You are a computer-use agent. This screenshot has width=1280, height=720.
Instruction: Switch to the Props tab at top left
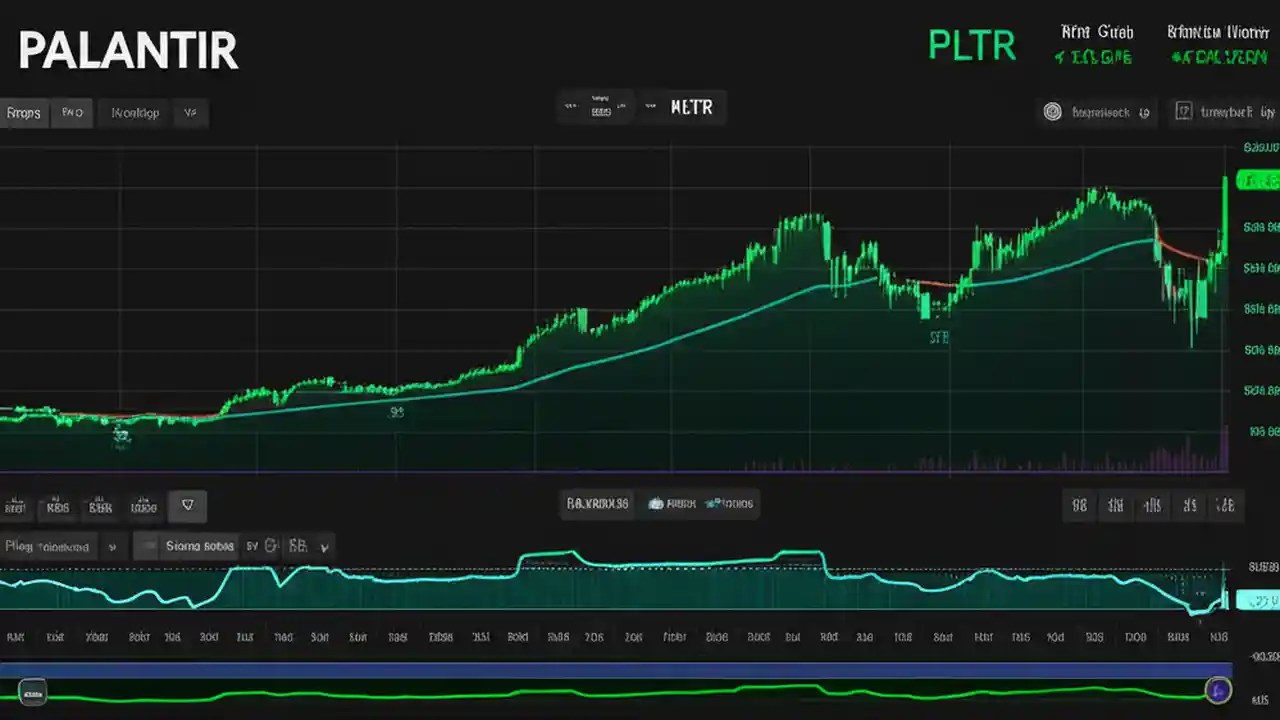[23, 112]
